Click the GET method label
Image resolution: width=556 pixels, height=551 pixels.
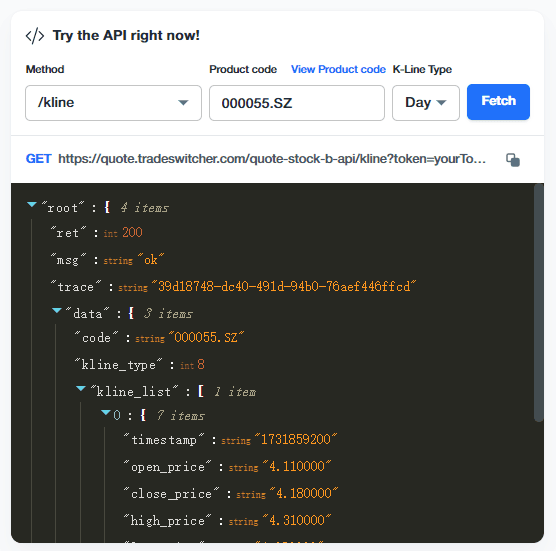pos(39,159)
